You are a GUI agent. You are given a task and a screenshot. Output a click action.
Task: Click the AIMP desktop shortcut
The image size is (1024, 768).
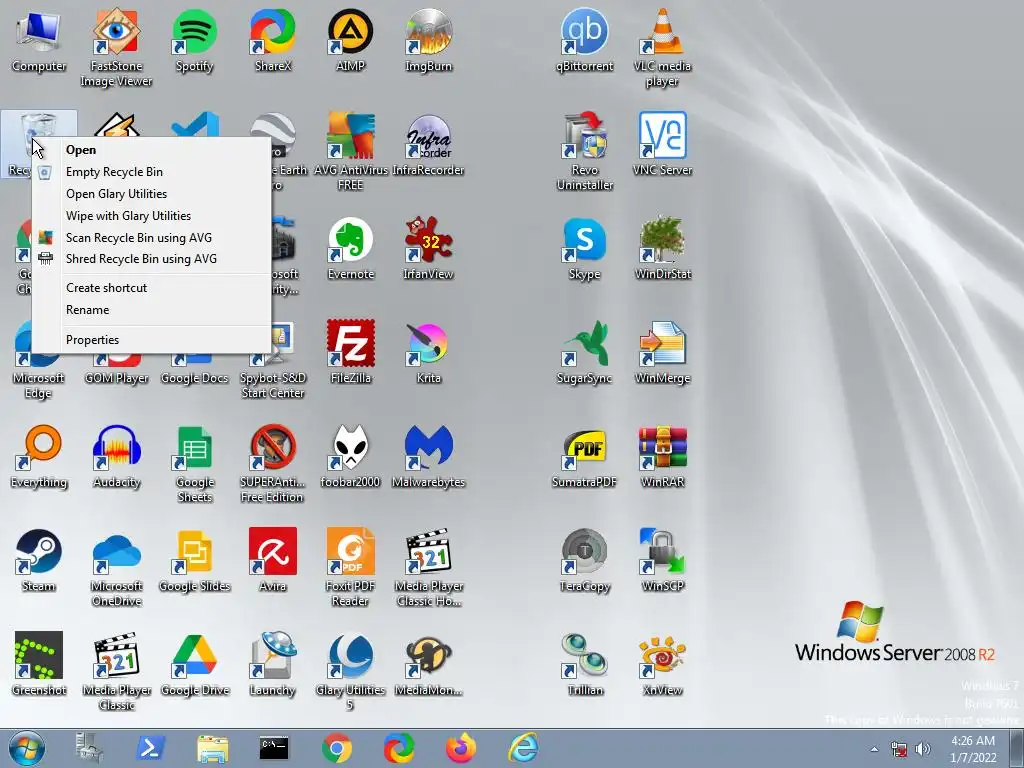(351, 40)
